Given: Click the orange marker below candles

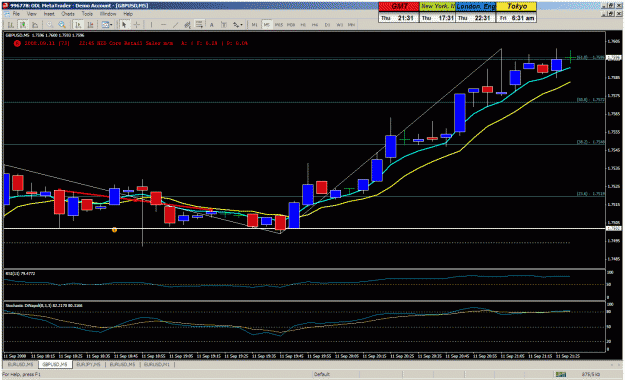Looking at the screenshot, I should click(114, 230).
